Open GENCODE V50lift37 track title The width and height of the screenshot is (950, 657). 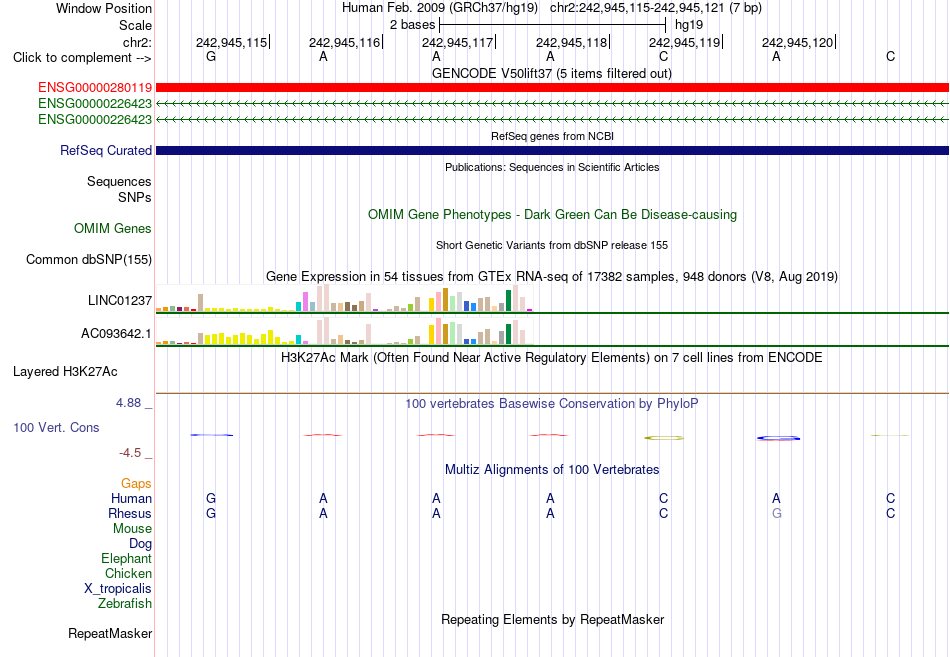click(552, 74)
